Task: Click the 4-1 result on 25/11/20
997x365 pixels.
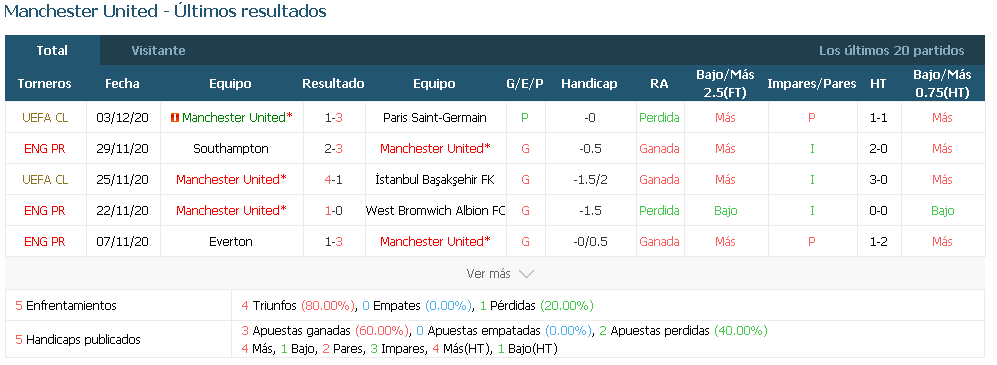Action: [x=333, y=180]
